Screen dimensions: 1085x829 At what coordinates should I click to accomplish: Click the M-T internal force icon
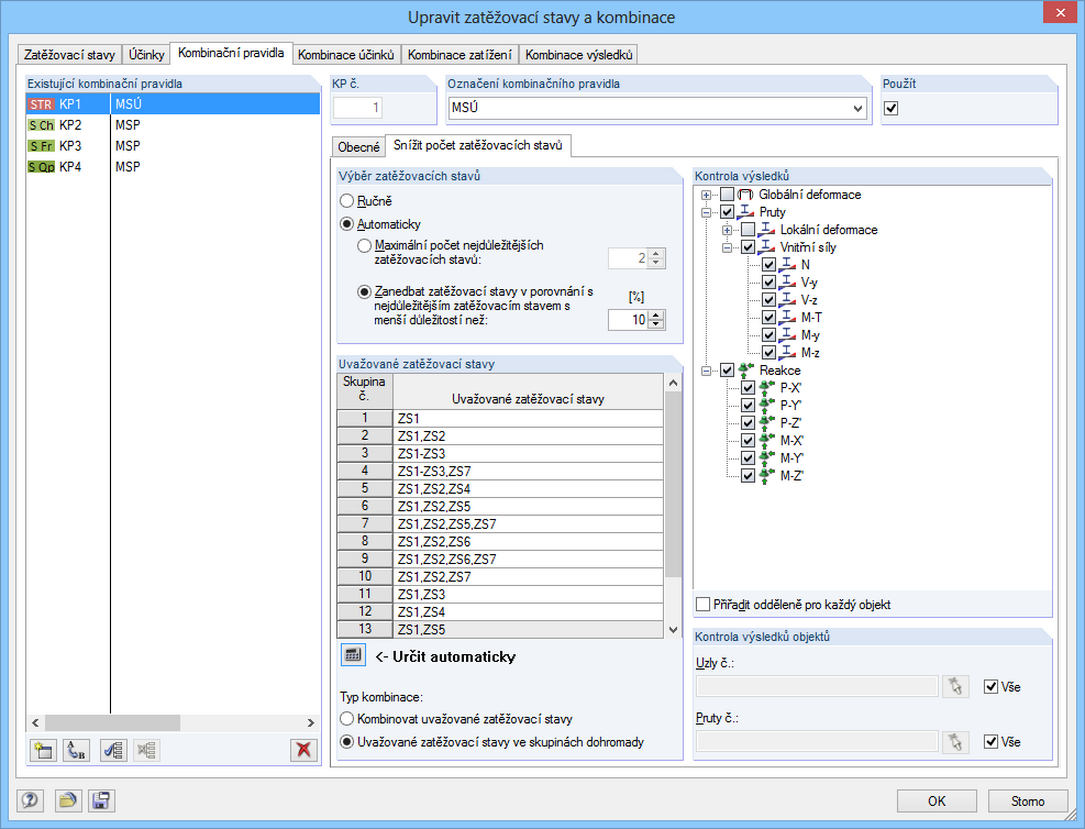(787, 317)
